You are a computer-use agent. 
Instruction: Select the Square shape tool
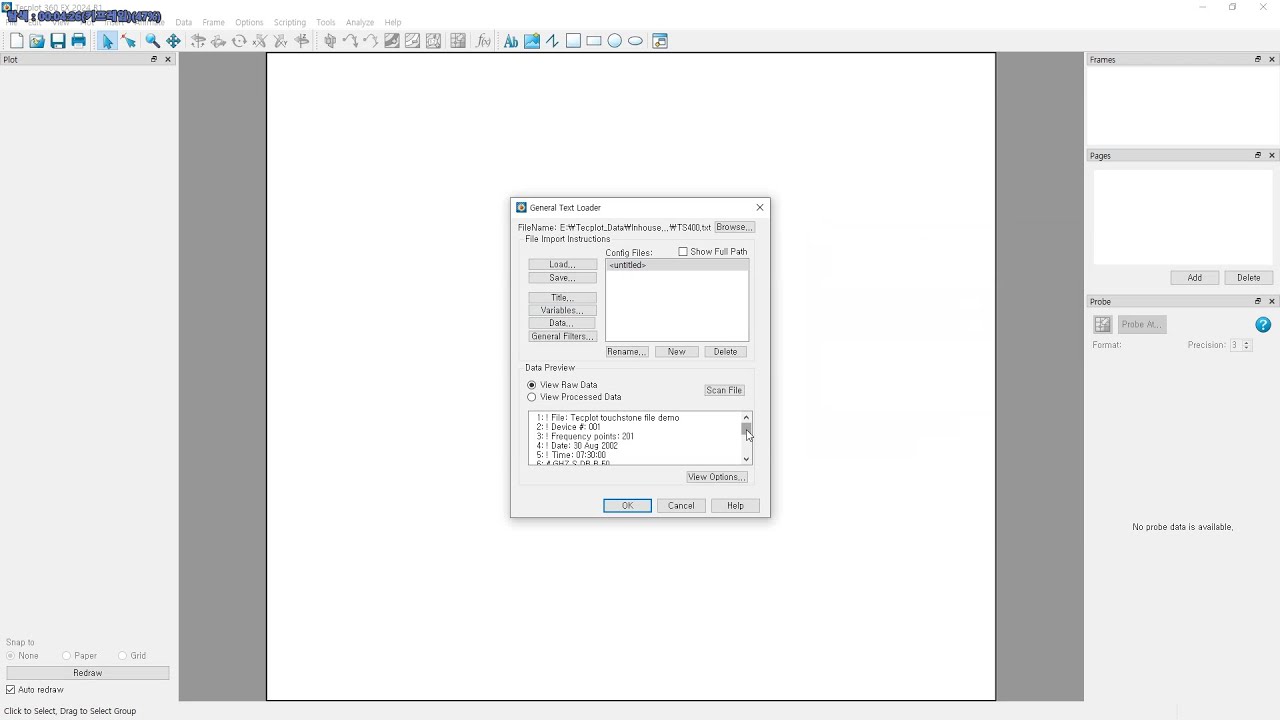tap(573, 41)
